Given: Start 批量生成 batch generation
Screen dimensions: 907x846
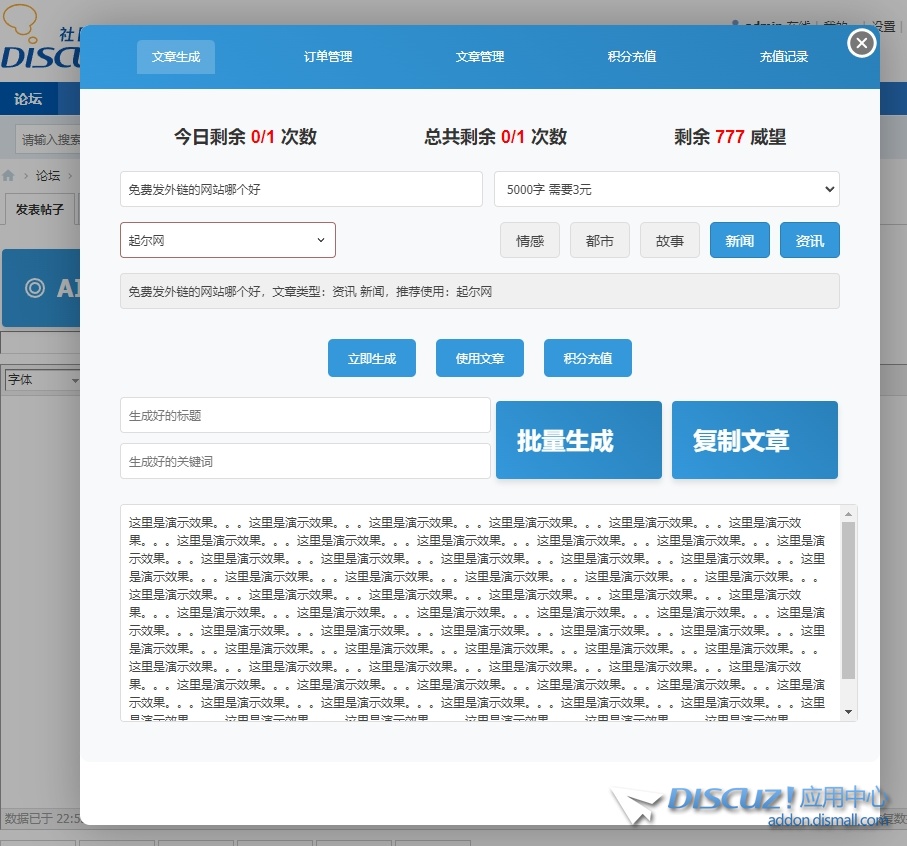Looking at the screenshot, I should [578, 440].
